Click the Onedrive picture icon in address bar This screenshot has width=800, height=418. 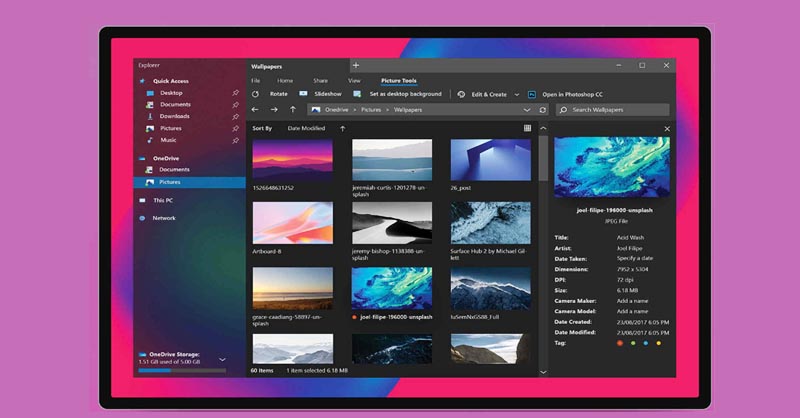316,110
